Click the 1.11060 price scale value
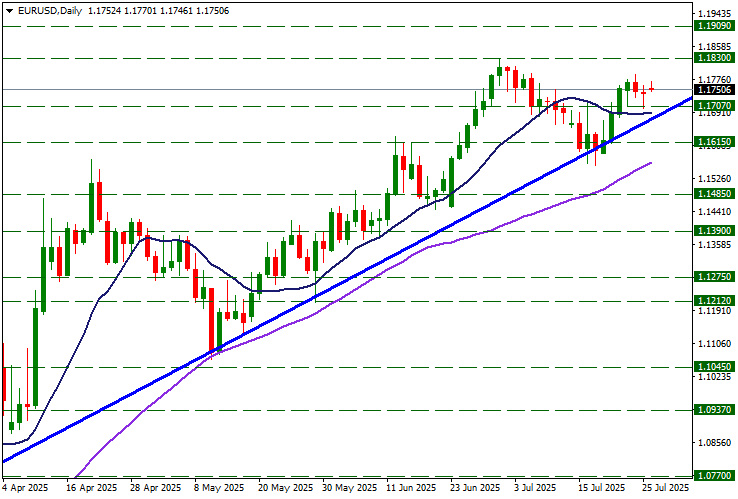Screen dimensions: 738x499 [714, 344]
